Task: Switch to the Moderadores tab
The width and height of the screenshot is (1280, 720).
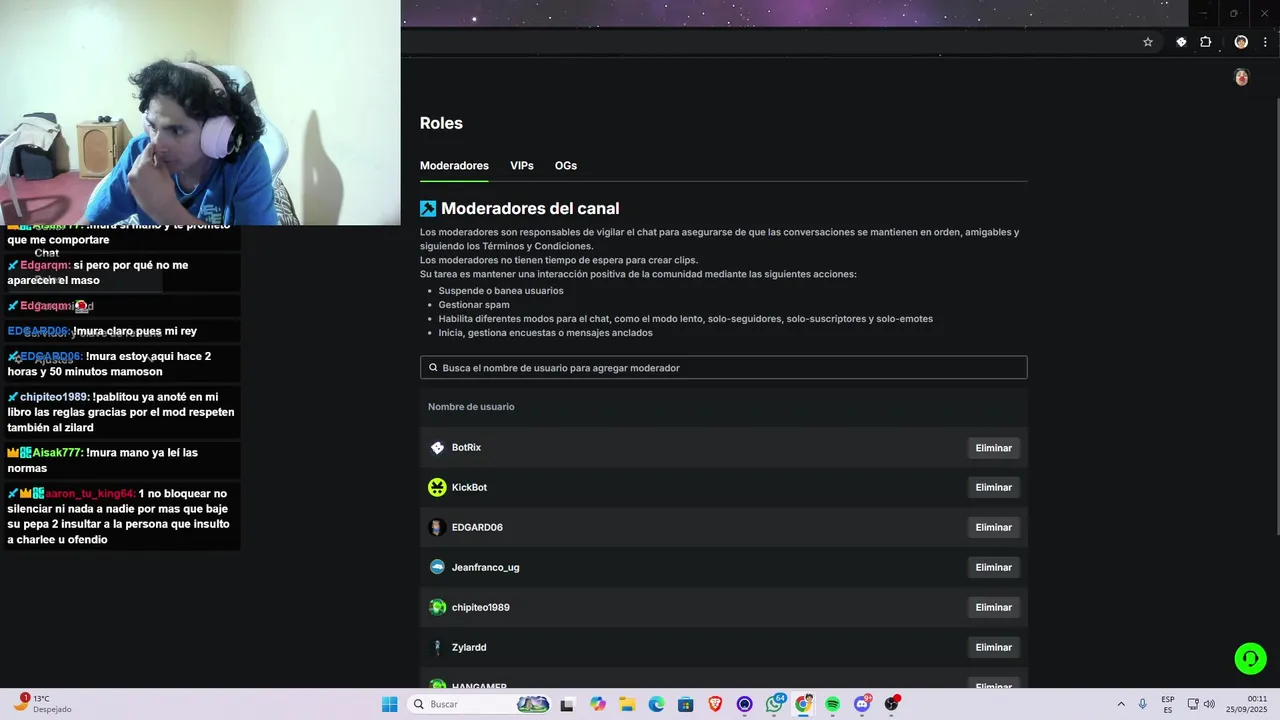Action: pyautogui.click(x=454, y=166)
